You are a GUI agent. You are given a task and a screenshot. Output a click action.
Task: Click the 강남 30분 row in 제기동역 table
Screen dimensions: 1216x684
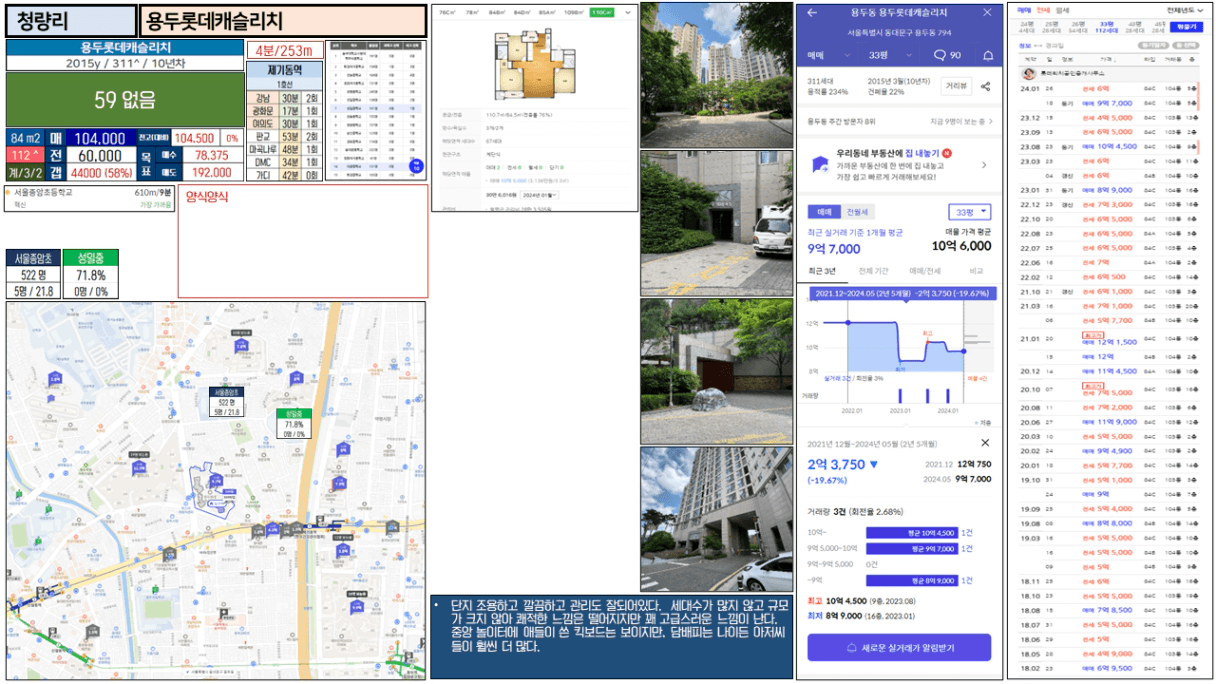pos(286,98)
